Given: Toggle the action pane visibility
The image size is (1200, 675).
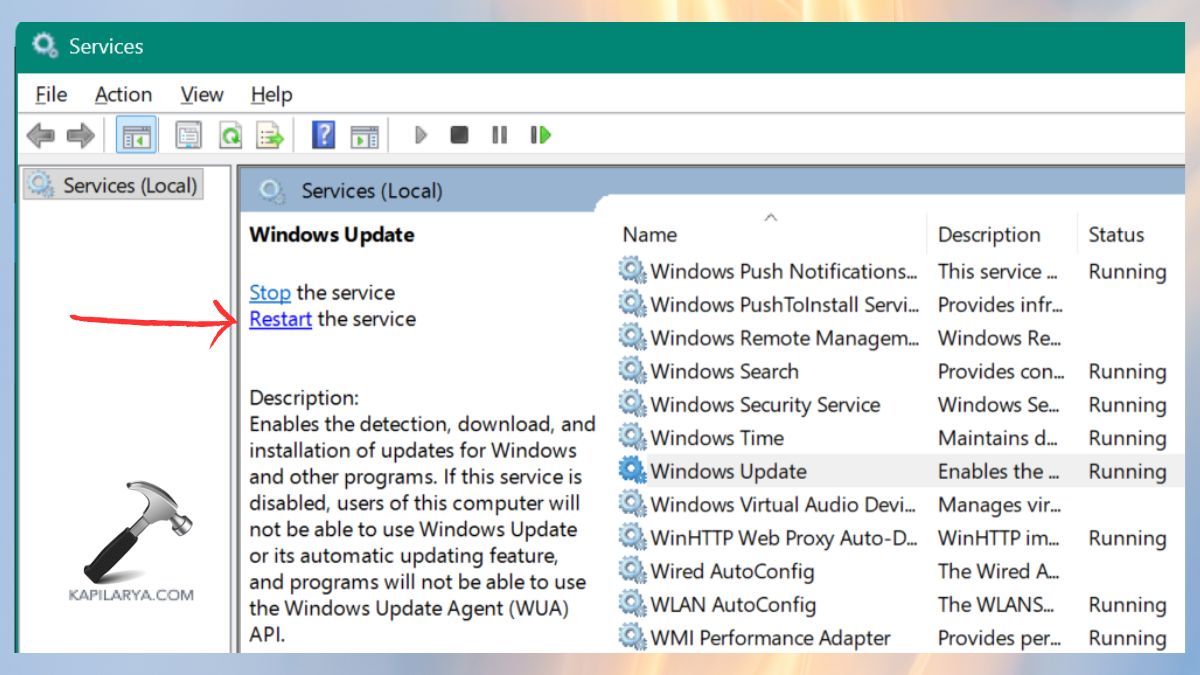Looking at the screenshot, I should (365, 135).
